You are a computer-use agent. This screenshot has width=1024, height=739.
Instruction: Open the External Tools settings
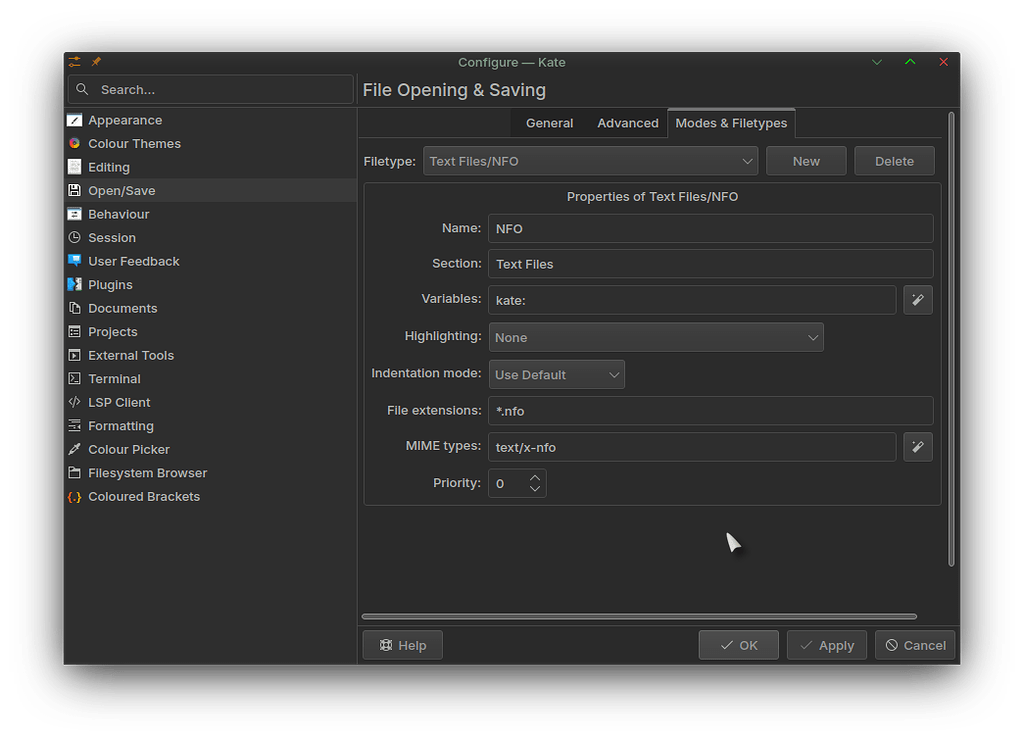(131, 355)
